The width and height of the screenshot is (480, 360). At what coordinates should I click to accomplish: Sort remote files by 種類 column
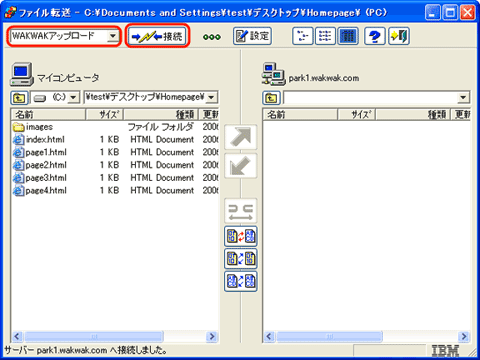(x=413, y=115)
